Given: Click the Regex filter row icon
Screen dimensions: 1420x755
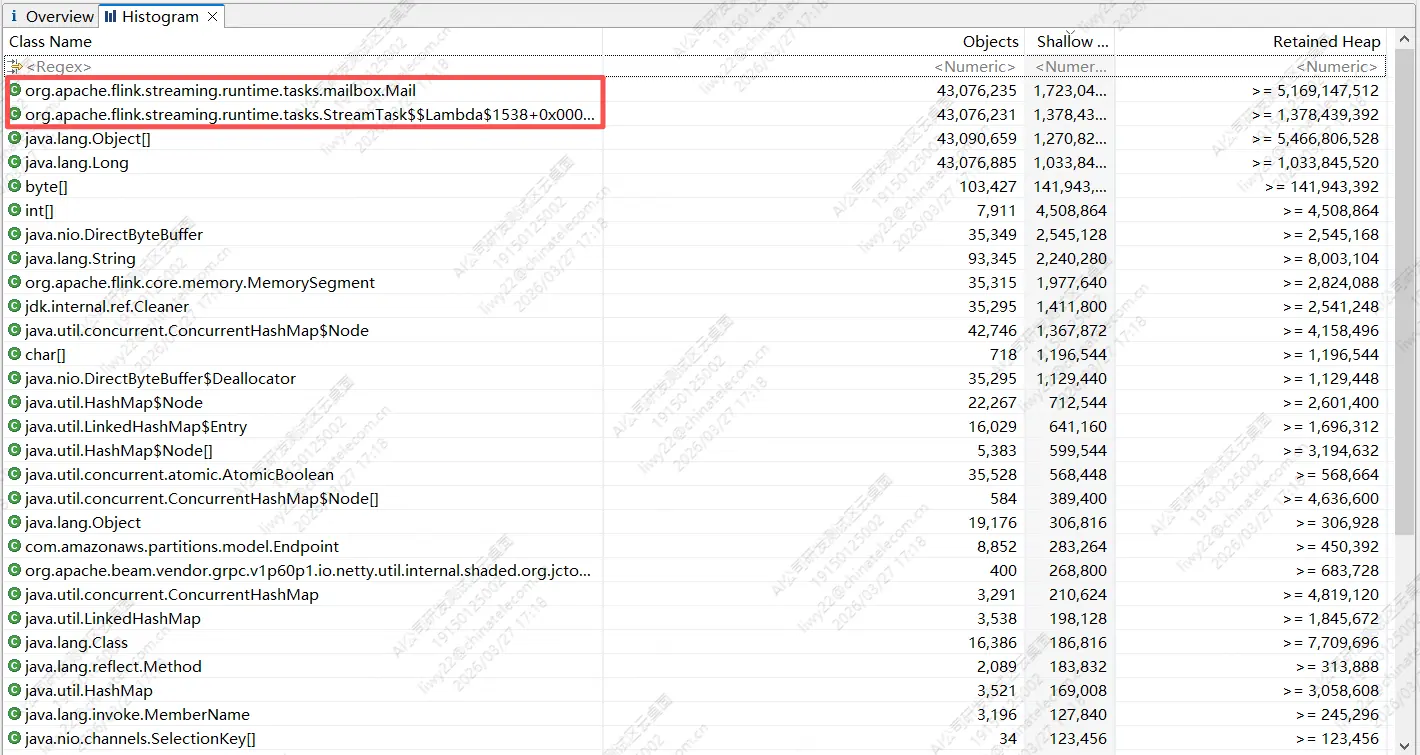Looking at the screenshot, I should (15, 66).
